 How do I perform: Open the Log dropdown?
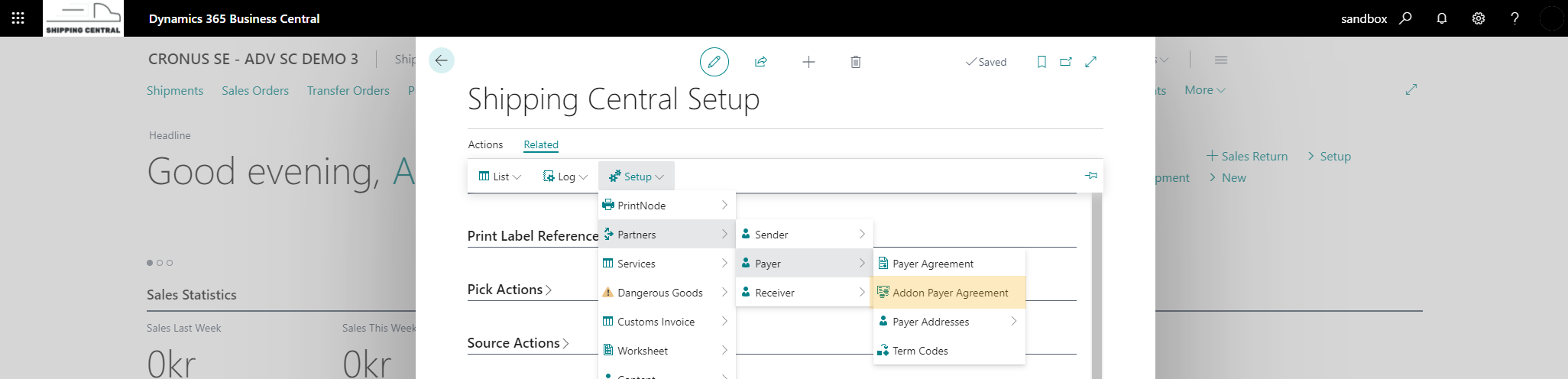pyautogui.click(x=565, y=177)
